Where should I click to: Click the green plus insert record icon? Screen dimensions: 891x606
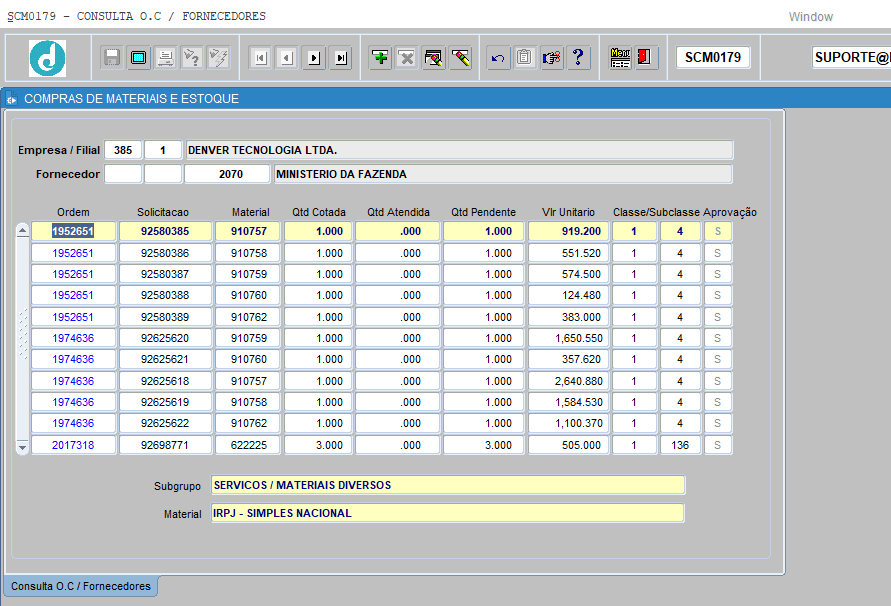coord(380,58)
